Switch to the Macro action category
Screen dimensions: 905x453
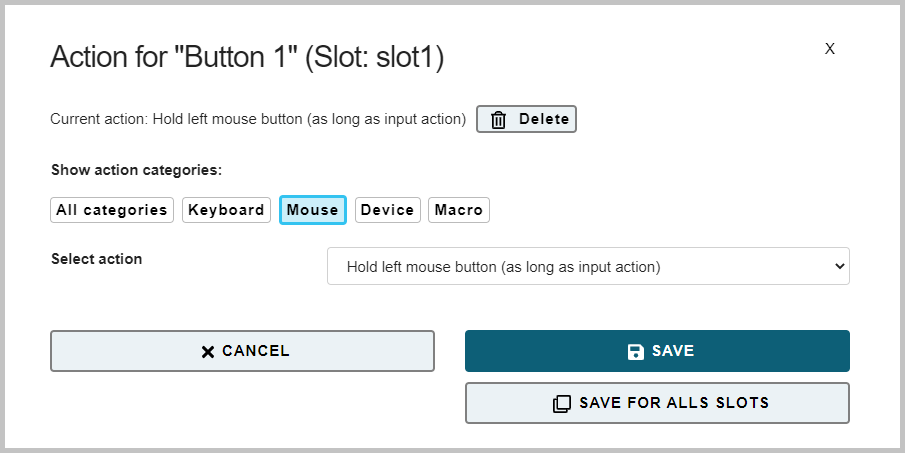click(459, 210)
